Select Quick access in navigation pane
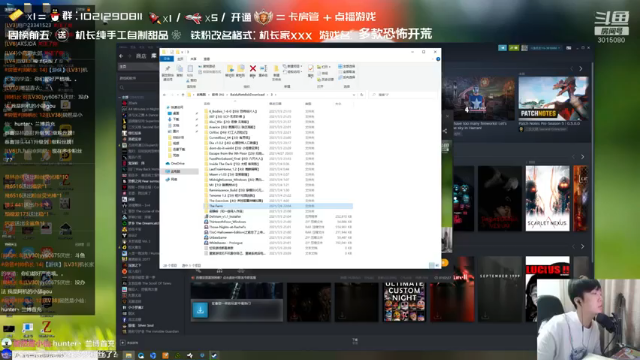This screenshot has height=360, width=640. [175, 107]
